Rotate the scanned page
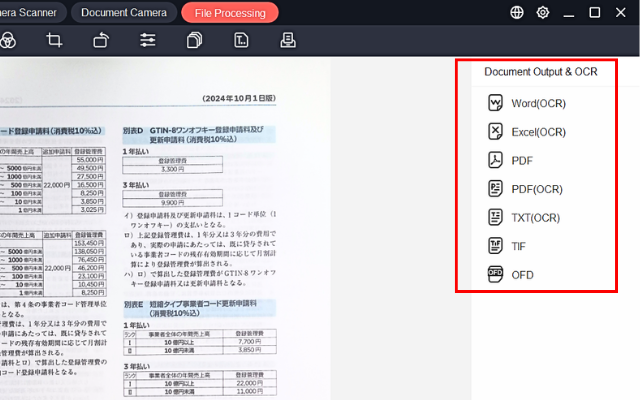Viewport: 640px width, 400px height. pyautogui.click(x=101, y=40)
